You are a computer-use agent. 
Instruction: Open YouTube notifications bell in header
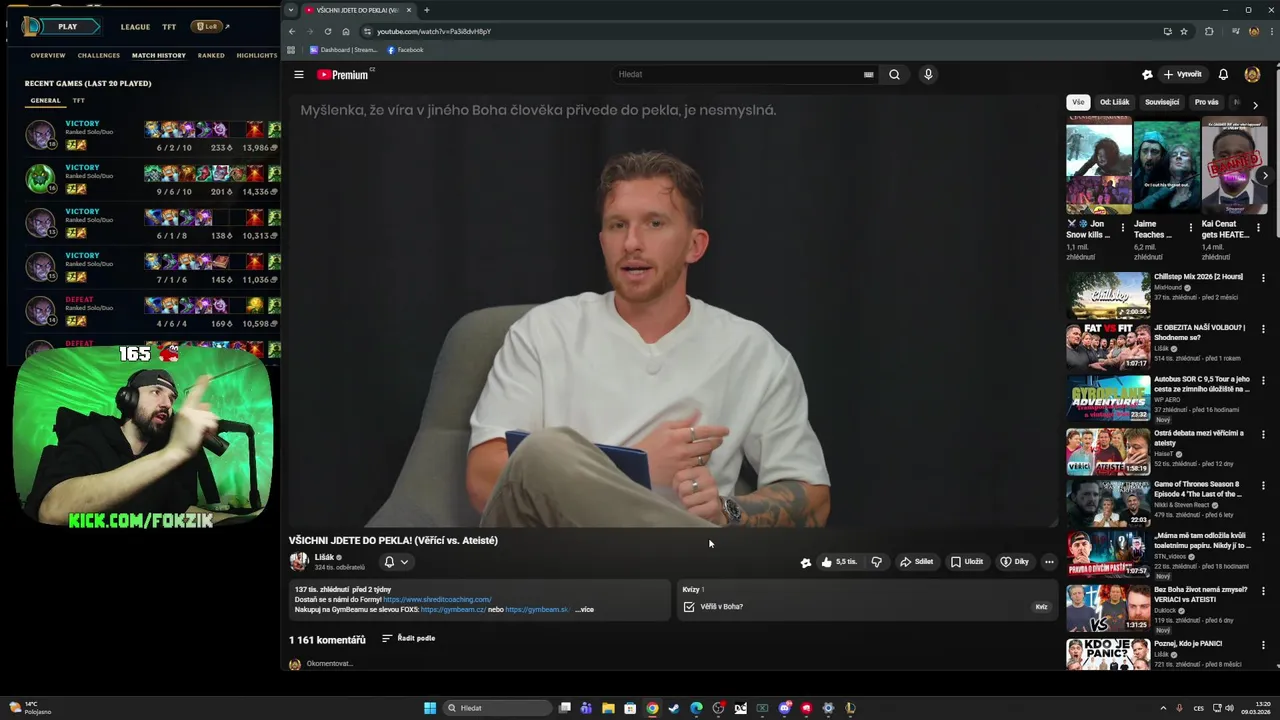coord(1223,74)
